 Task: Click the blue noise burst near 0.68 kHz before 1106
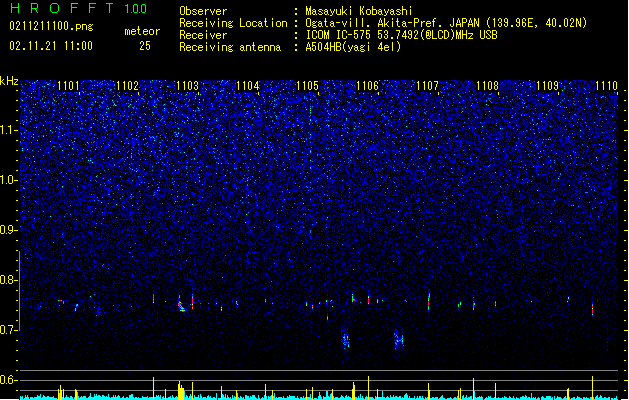[x=345, y=340]
